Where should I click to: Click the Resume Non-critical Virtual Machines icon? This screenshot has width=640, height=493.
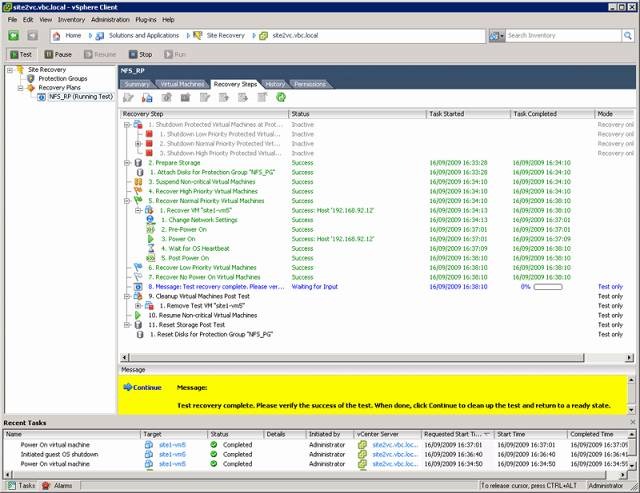pos(138,315)
